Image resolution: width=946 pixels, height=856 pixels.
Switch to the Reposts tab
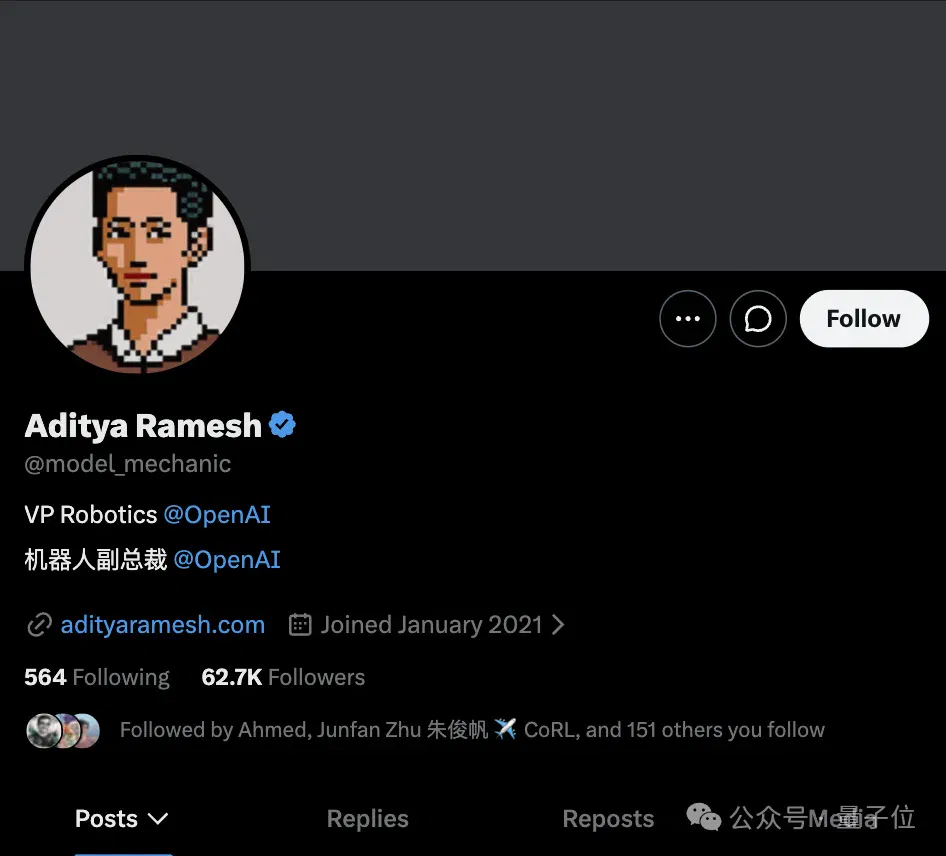608,819
